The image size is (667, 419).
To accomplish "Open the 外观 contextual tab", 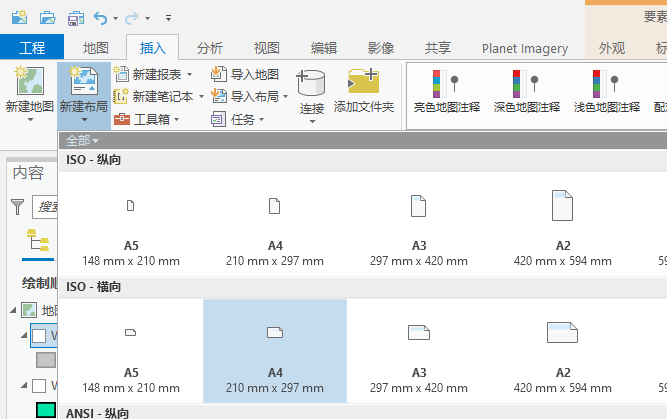I will click(x=612, y=48).
